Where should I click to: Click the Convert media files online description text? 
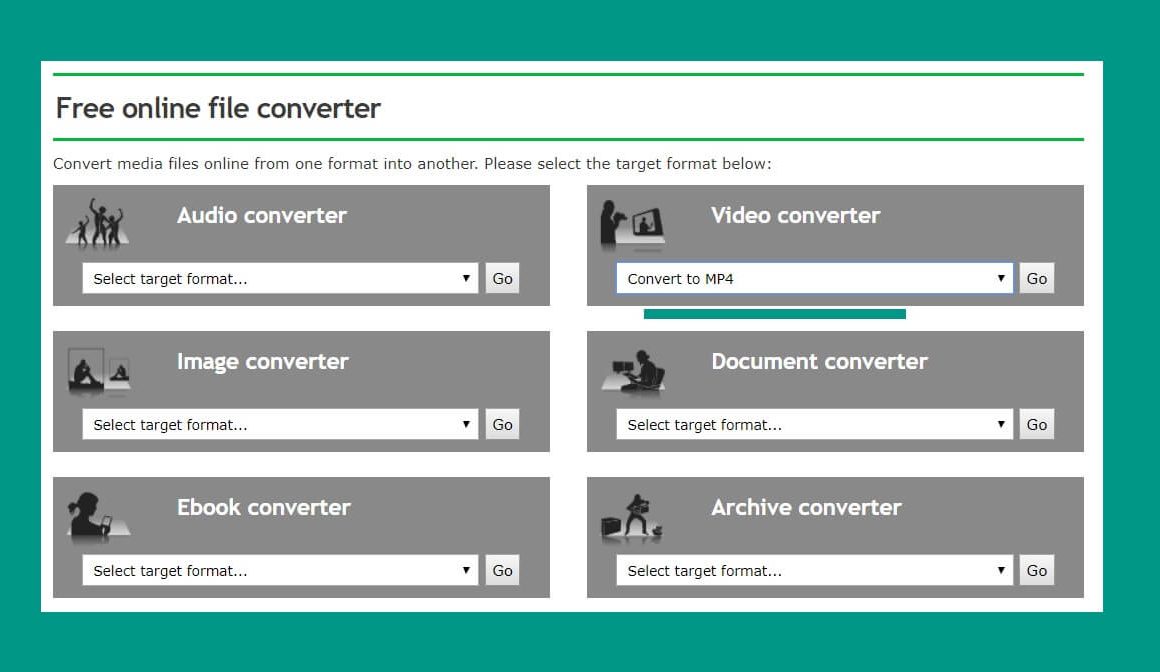coord(412,164)
